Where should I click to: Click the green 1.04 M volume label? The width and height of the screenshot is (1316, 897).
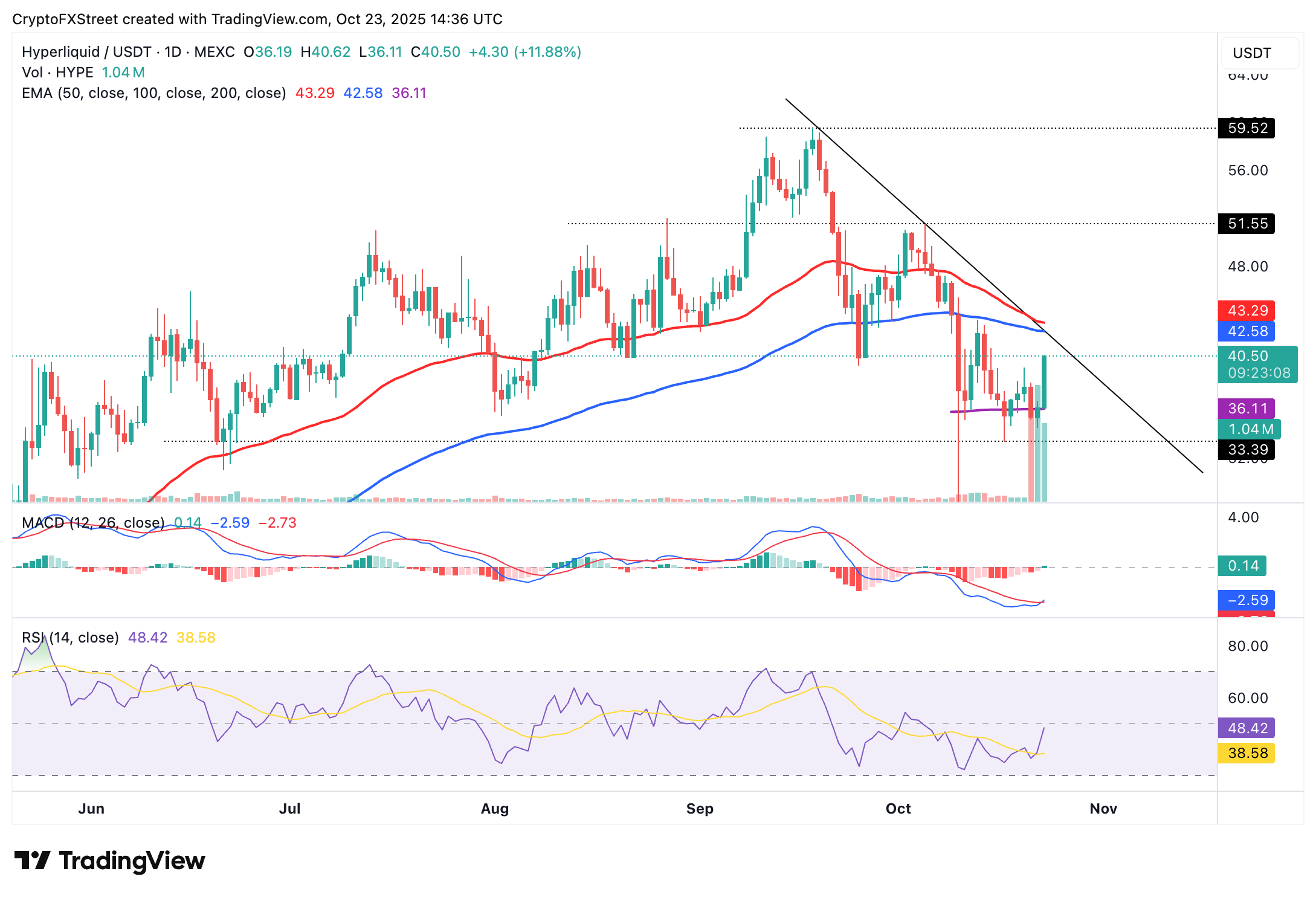coord(1249,429)
